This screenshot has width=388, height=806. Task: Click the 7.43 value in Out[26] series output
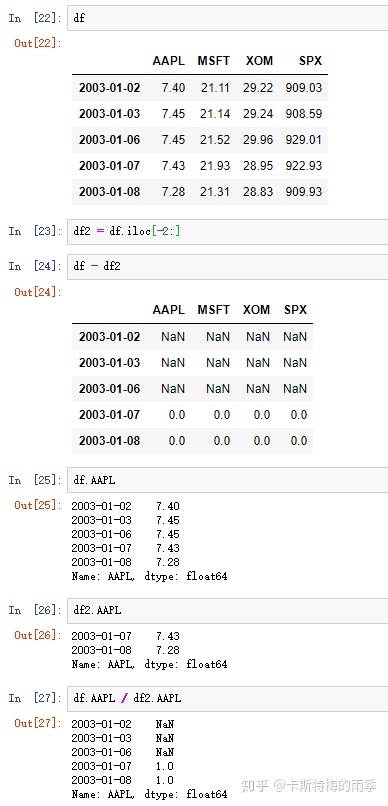pos(168,636)
